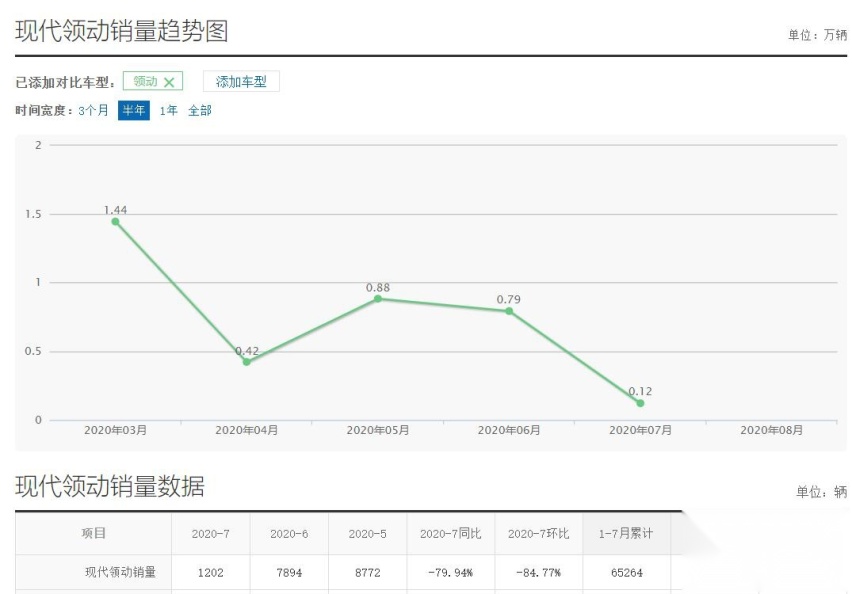Viewport: 852px width, 594px height.
Task: Click the 2020年03月 axis label
Action: pyautogui.click(x=115, y=430)
